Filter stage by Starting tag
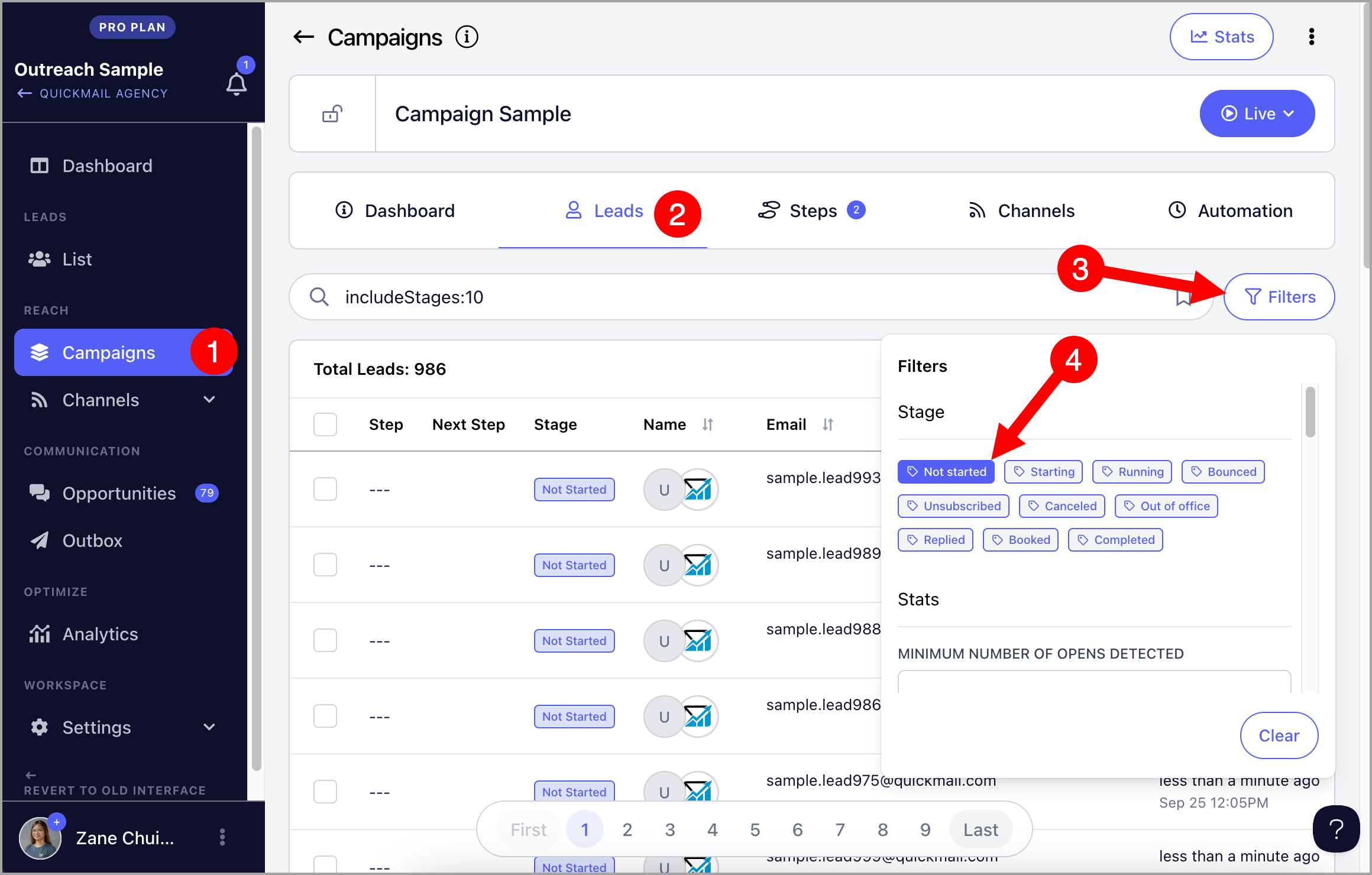Image resolution: width=1372 pixels, height=875 pixels. point(1043,472)
